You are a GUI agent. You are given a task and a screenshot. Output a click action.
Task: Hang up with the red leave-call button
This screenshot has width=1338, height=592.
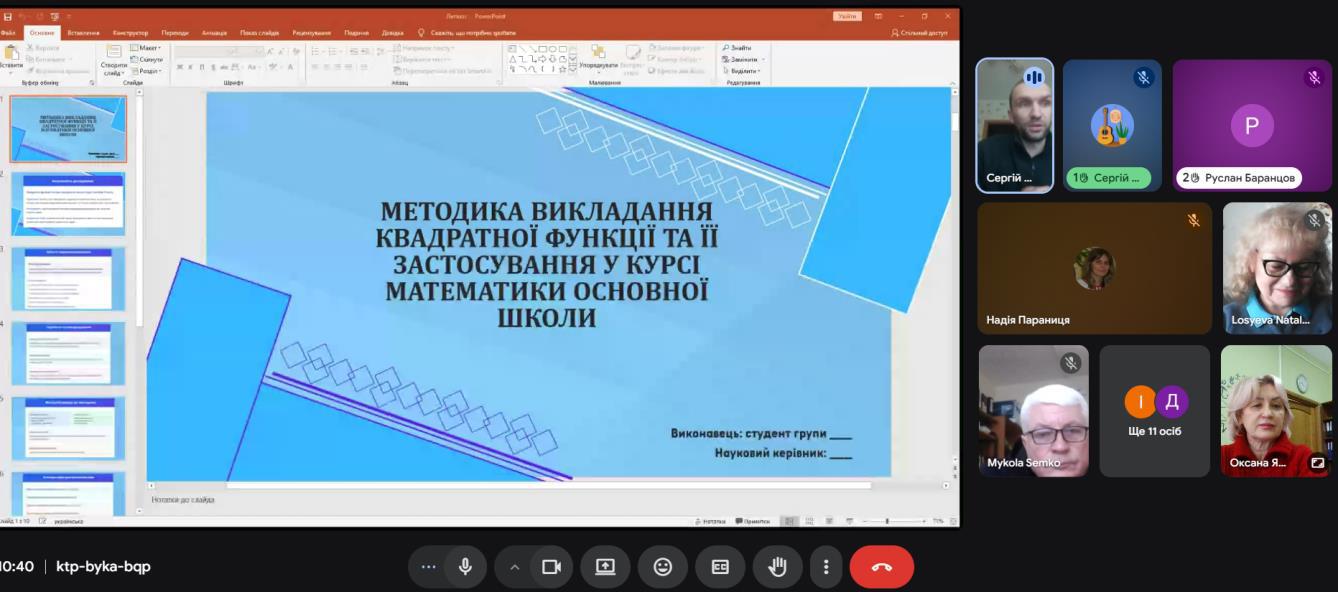pyautogui.click(x=881, y=567)
